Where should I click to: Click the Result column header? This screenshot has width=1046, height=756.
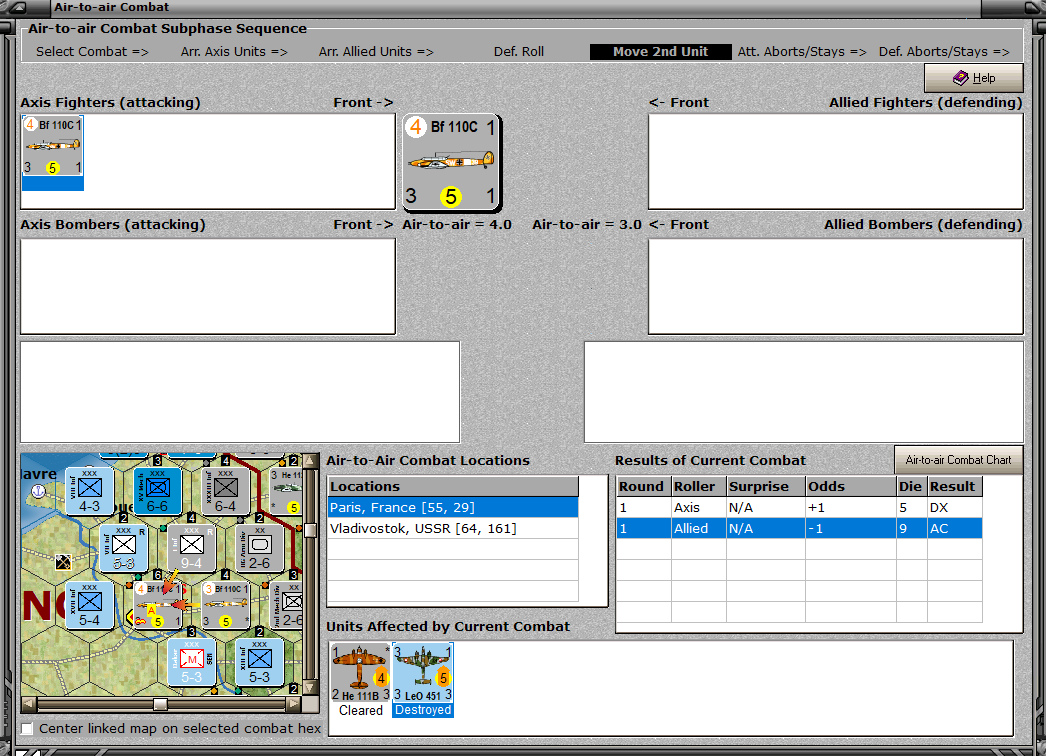pyautogui.click(x=955, y=486)
